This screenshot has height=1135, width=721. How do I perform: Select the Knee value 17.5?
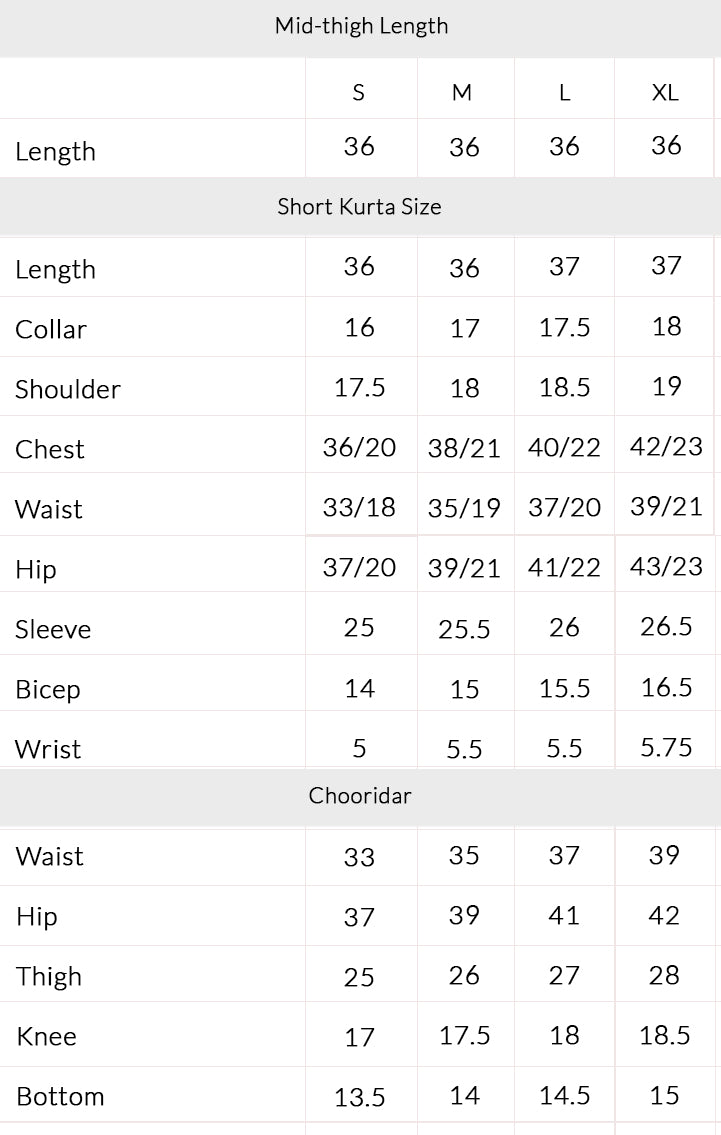point(464,1035)
